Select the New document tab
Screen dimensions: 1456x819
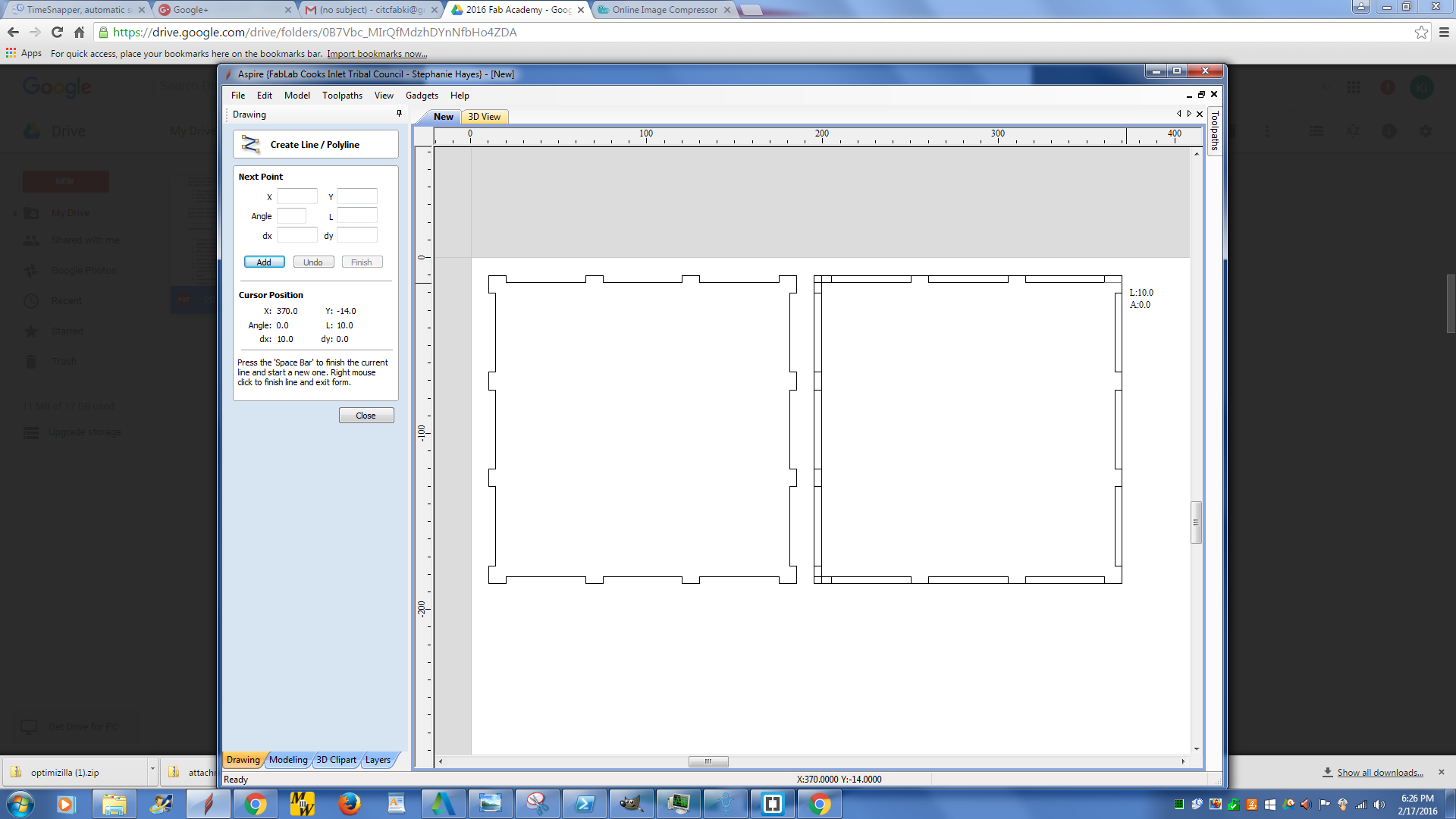coord(444,117)
